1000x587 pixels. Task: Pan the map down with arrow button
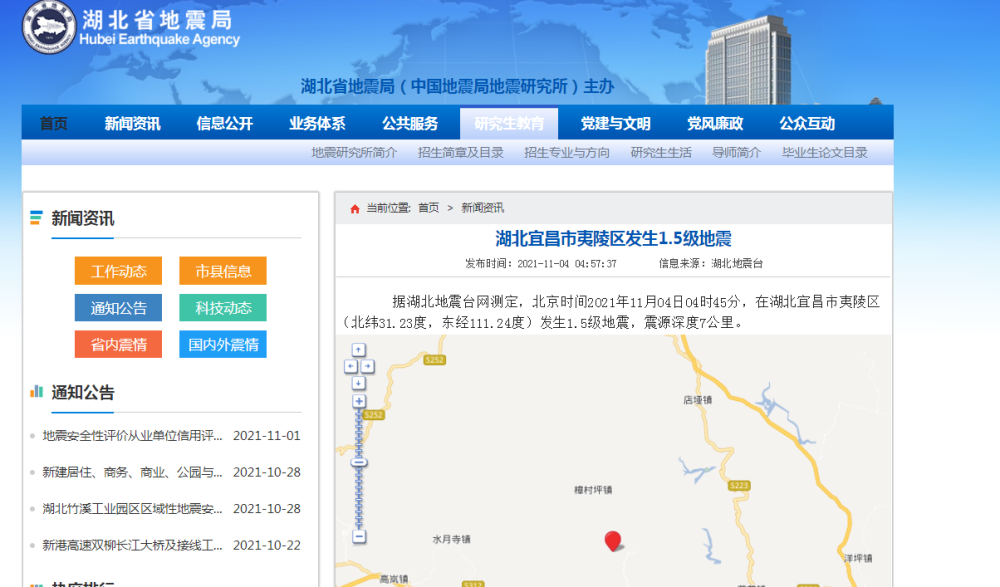click(359, 383)
